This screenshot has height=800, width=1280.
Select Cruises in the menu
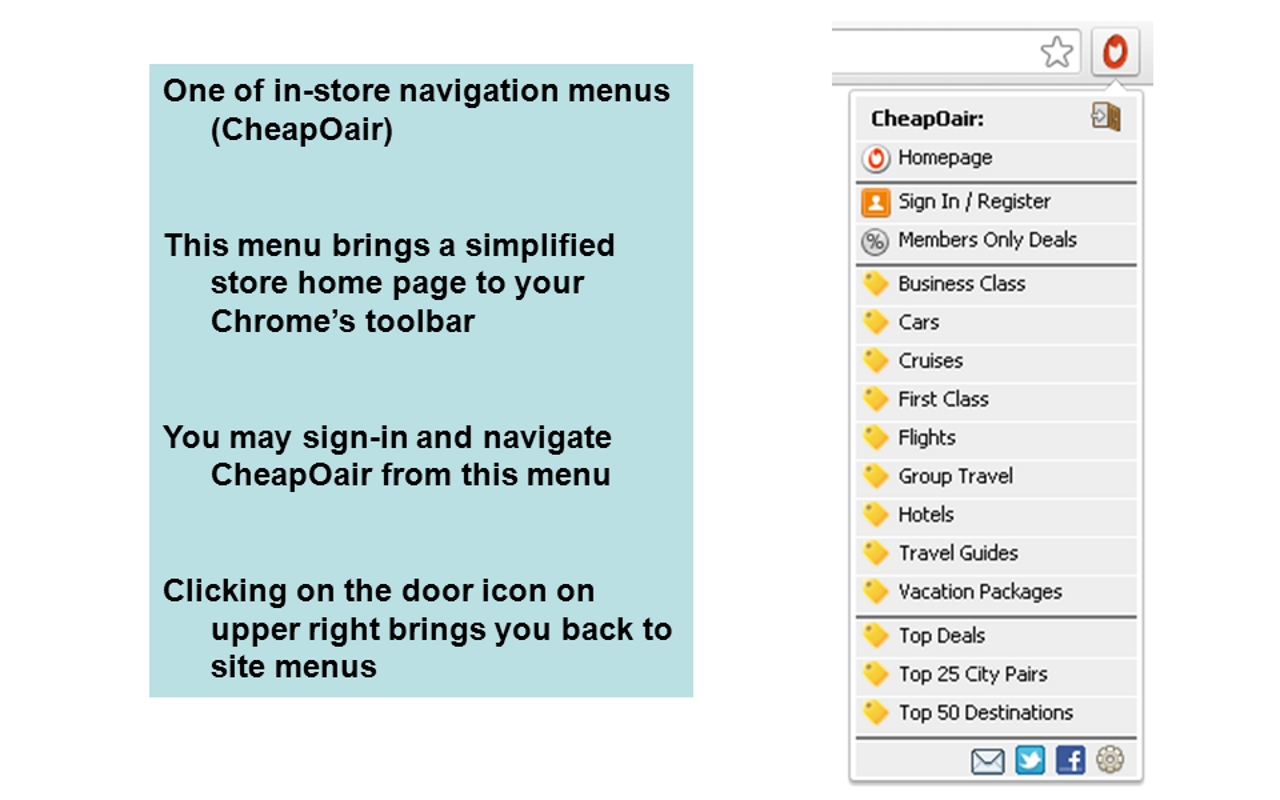930,361
